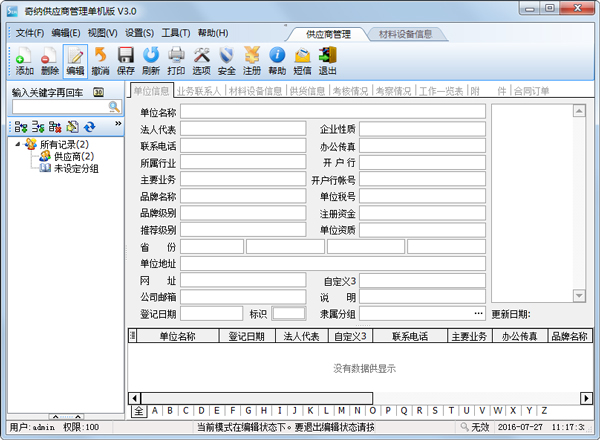Open the 安全 shield icon

227,61
